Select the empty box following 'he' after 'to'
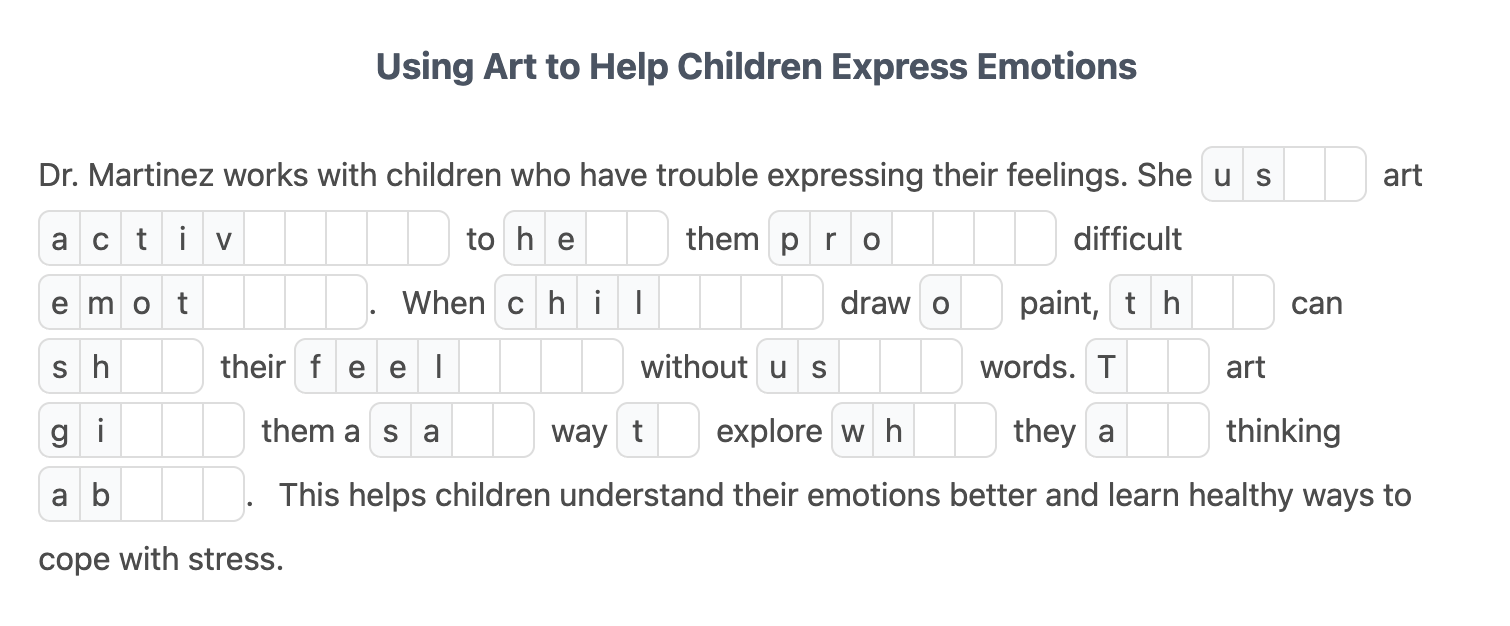This screenshot has height=626, width=1510. (x=606, y=239)
